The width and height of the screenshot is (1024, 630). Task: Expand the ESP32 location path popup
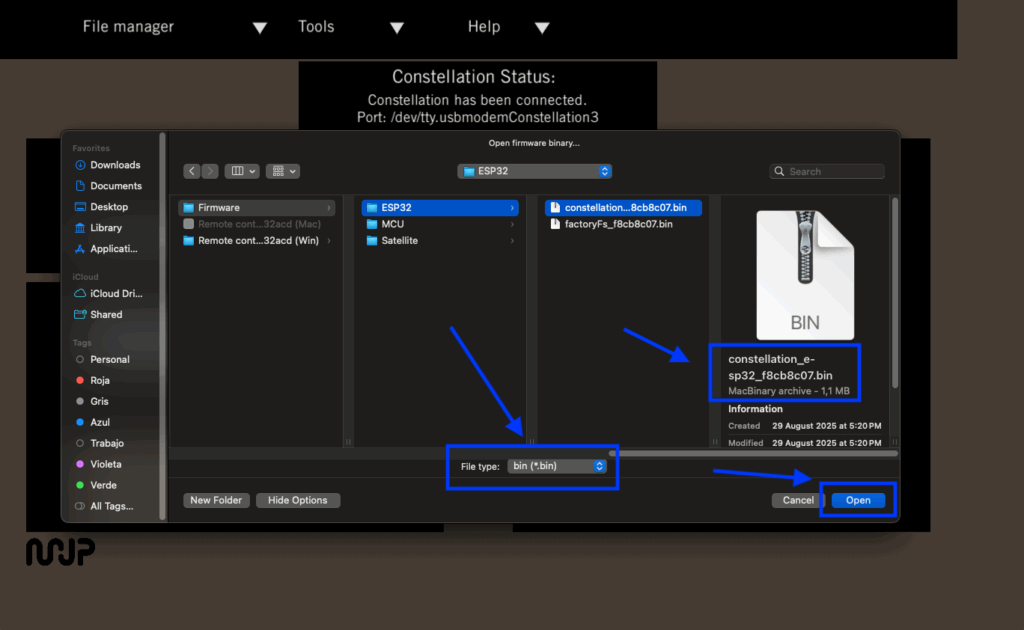pos(535,171)
